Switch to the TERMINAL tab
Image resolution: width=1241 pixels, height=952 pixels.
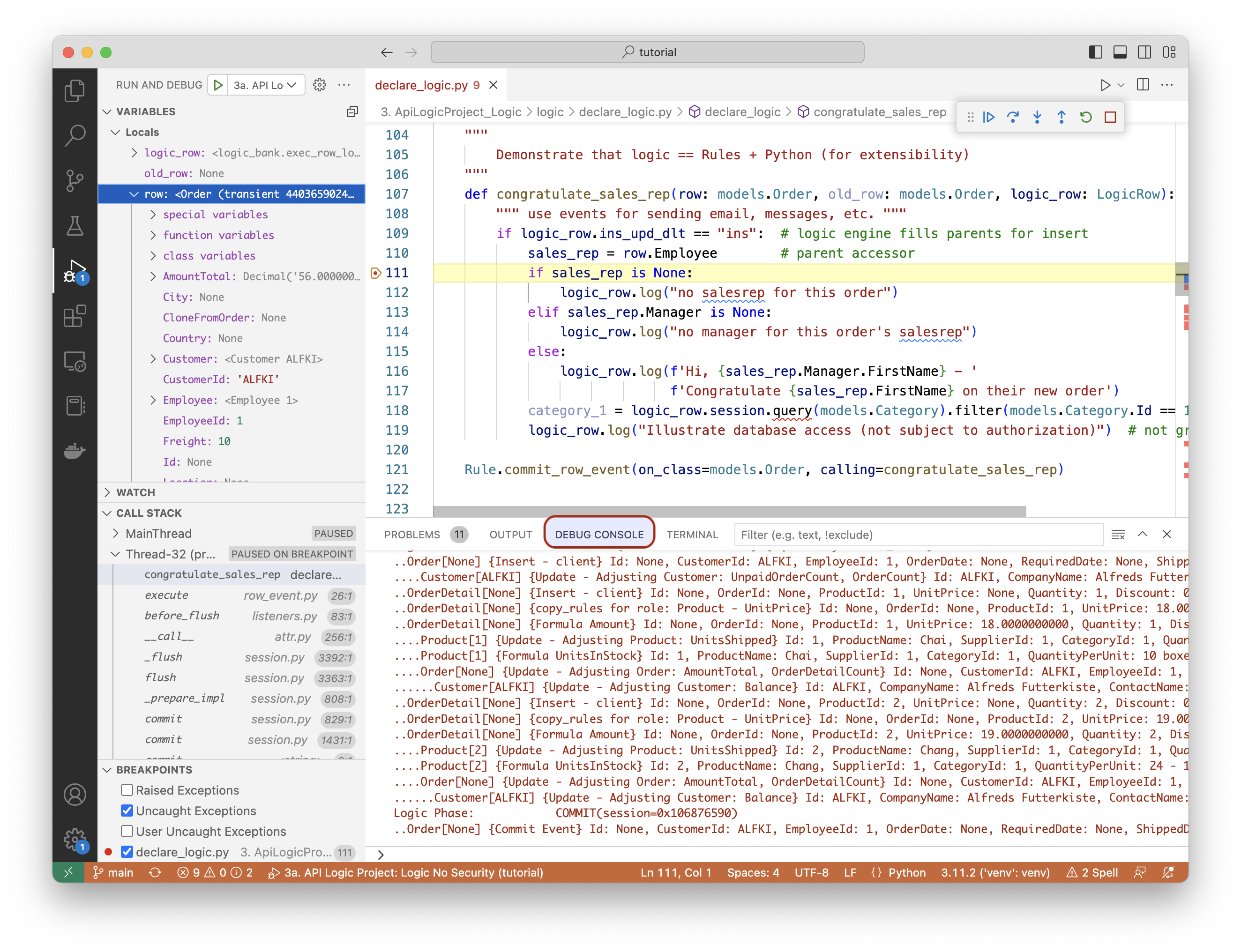pyautogui.click(x=692, y=535)
